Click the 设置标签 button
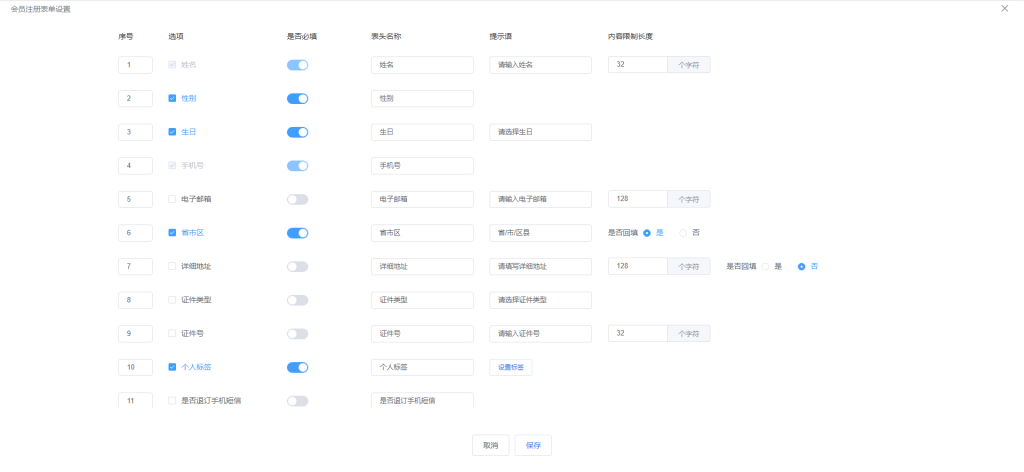This screenshot has height=472, width=1024. coord(510,367)
